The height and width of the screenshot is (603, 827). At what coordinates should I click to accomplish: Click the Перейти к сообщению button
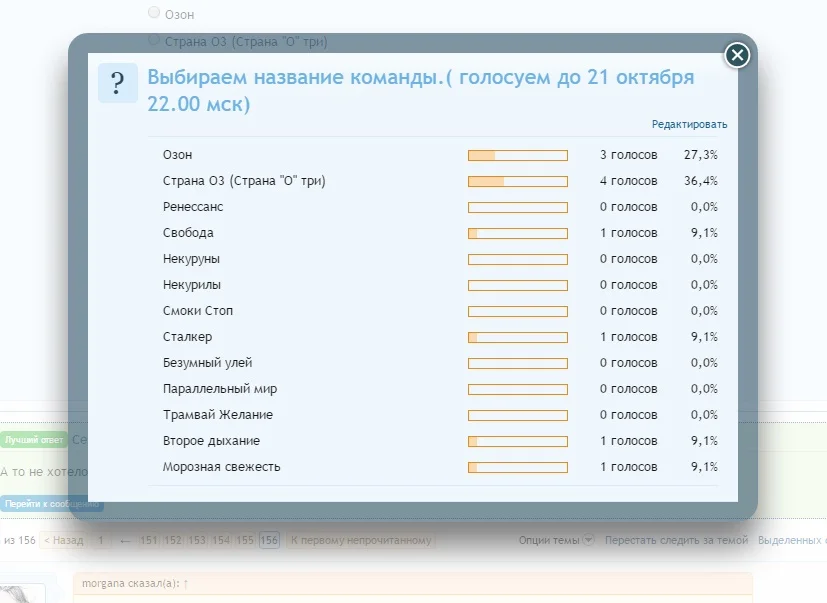pyautogui.click(x=52, y=504)
